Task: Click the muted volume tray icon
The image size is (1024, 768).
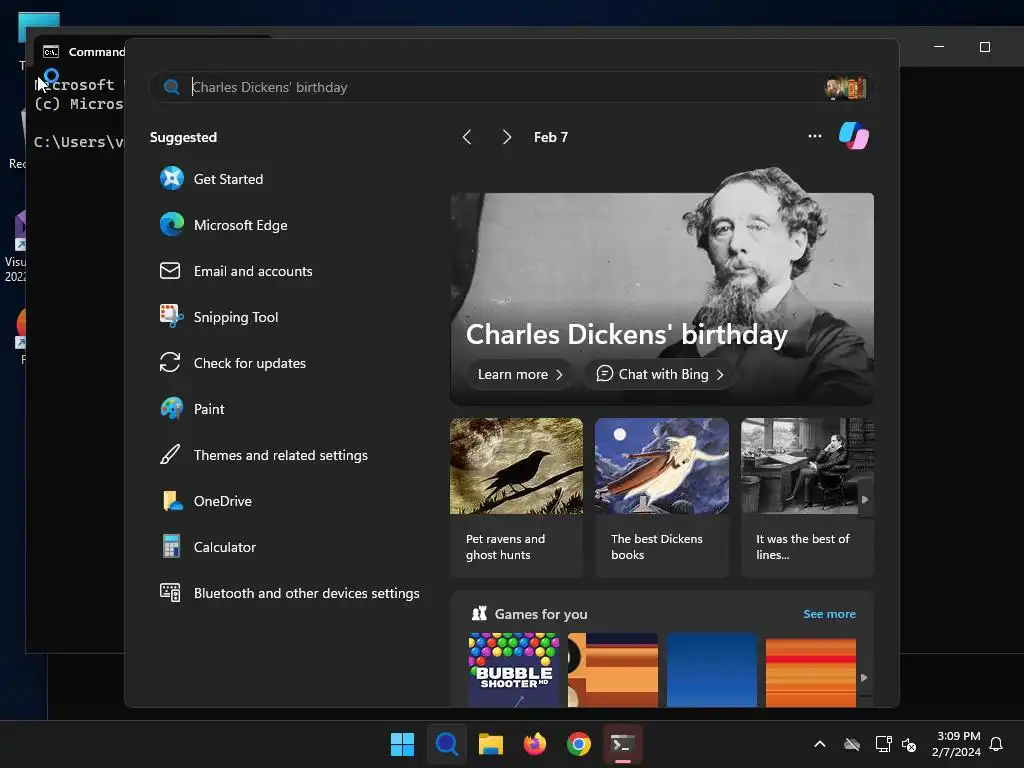Action: click(908, 744)
